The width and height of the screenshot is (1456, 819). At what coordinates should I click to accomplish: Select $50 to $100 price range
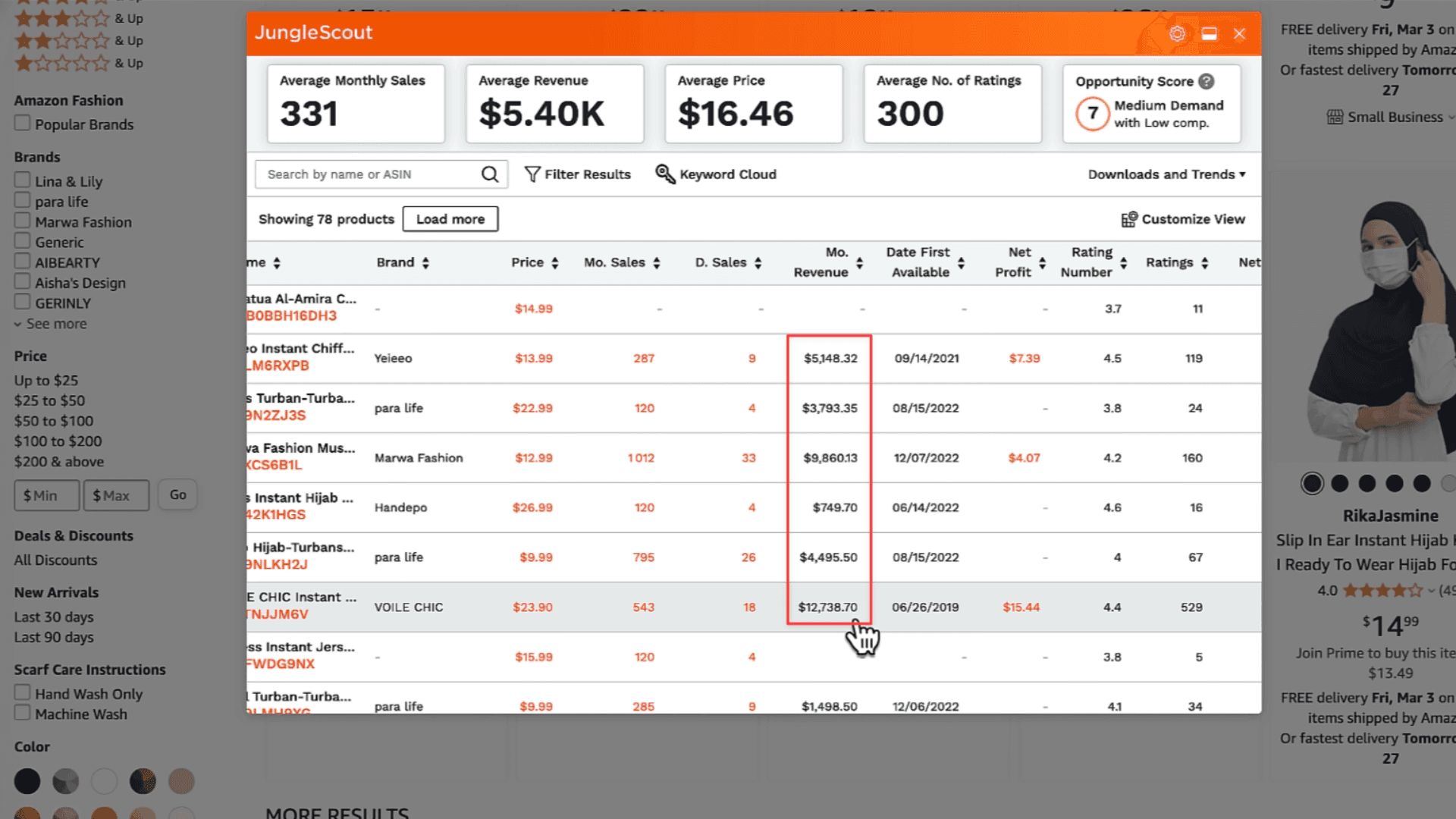point(54,421)
